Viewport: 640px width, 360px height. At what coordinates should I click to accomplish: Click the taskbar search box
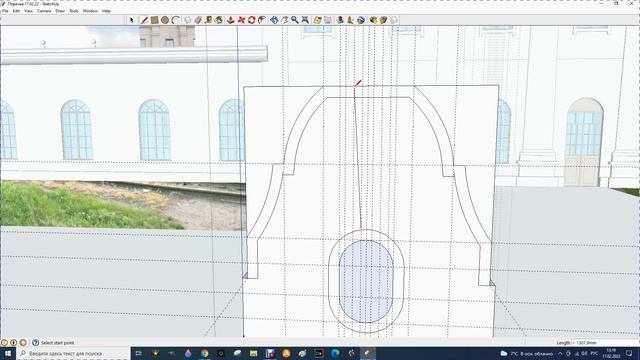click(x=73, y=353)
